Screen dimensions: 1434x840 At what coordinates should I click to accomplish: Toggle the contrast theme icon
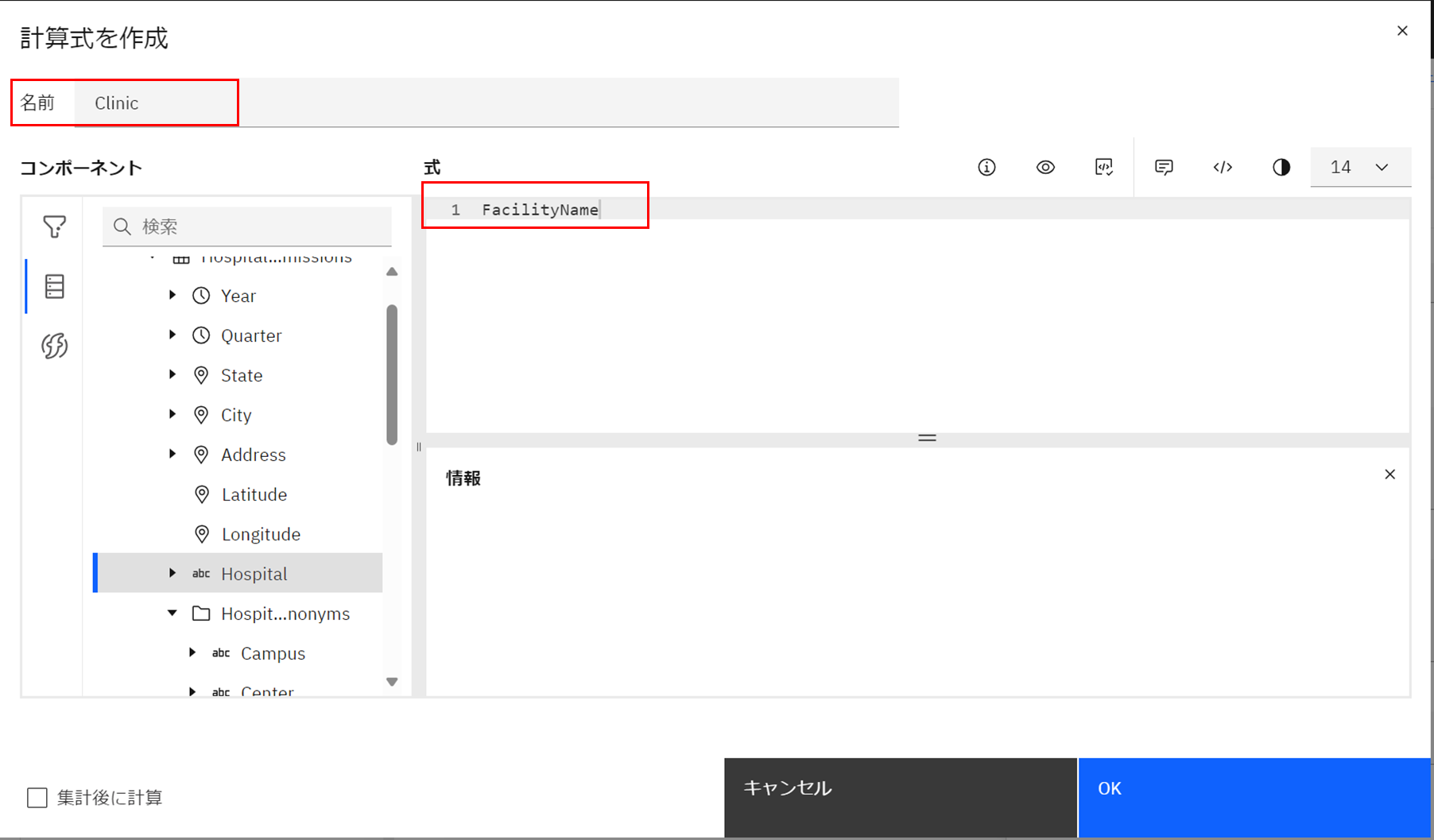point(1281,167)
